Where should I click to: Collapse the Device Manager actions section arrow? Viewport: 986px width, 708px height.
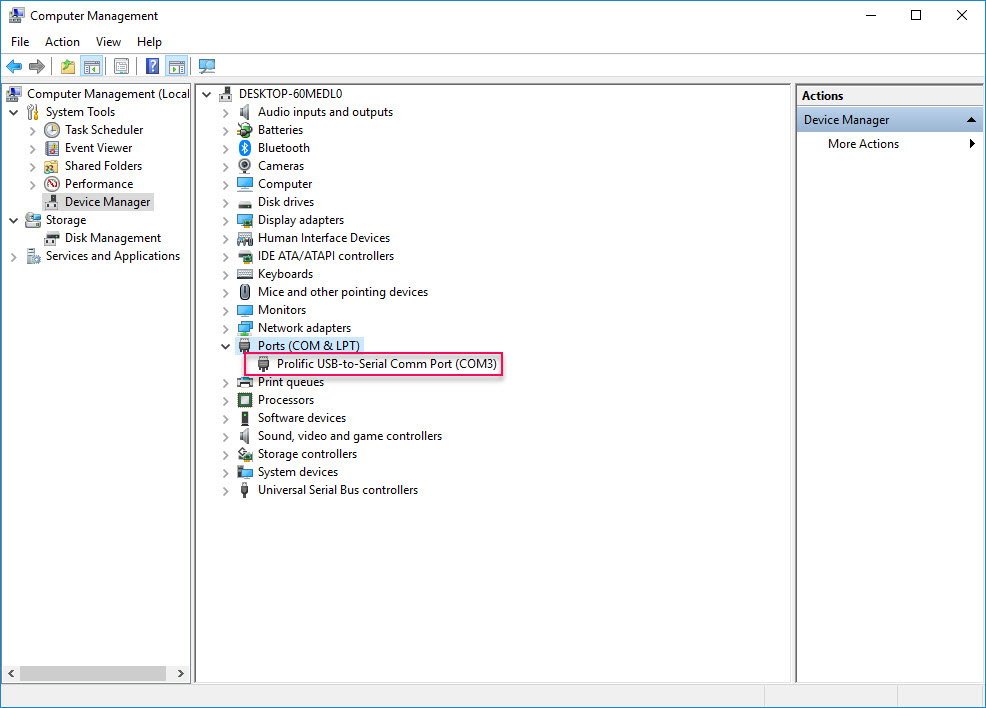[x=972, y=119]
